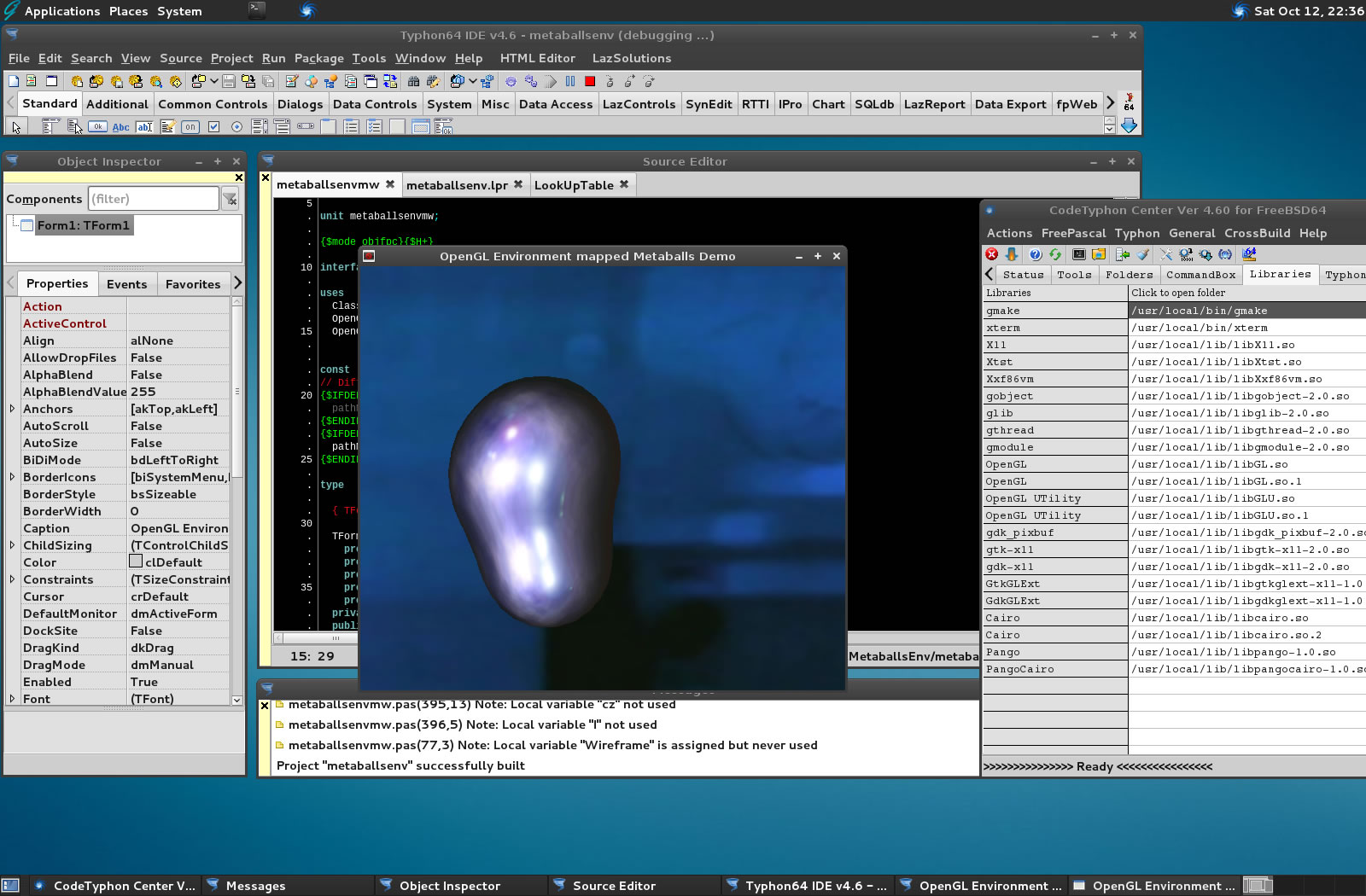This screenshot has width=1366, height=896.
Task: Close the LookUpTable editor tab
Action: point(624,184)
